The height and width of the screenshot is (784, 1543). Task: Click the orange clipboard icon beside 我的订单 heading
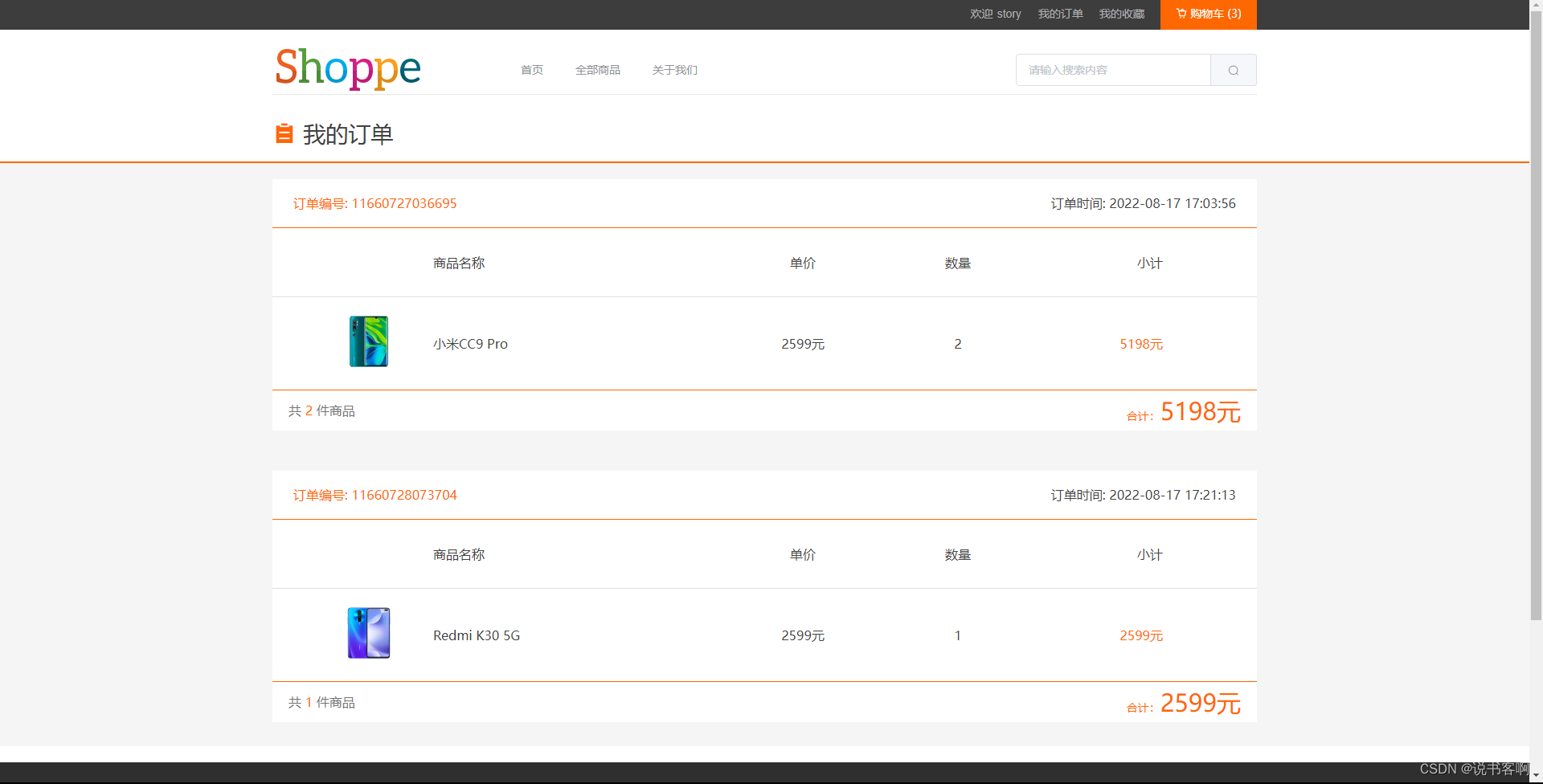pos(284,133)
